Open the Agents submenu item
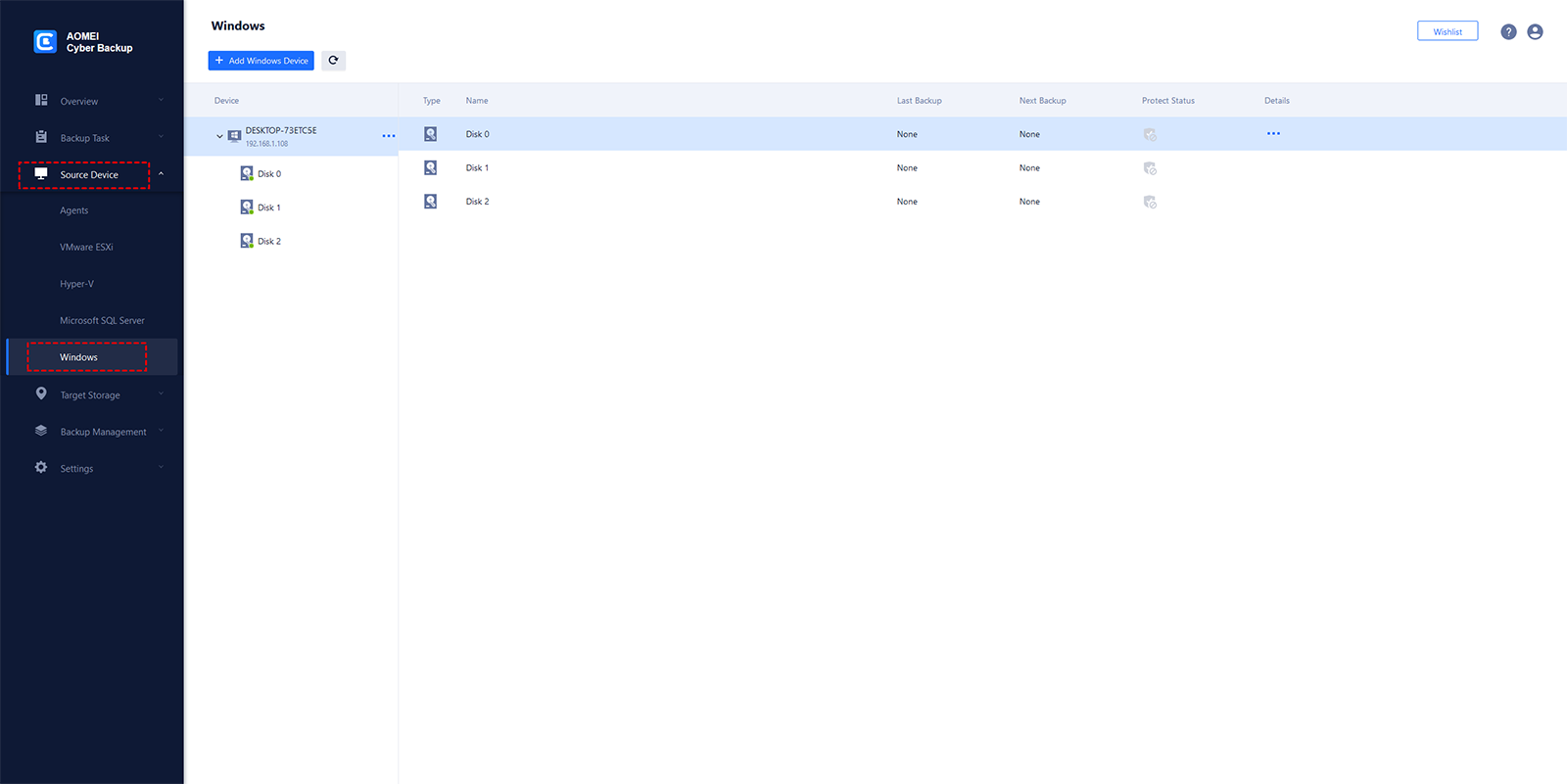1567x784 pixels. [x=74, y=210]
